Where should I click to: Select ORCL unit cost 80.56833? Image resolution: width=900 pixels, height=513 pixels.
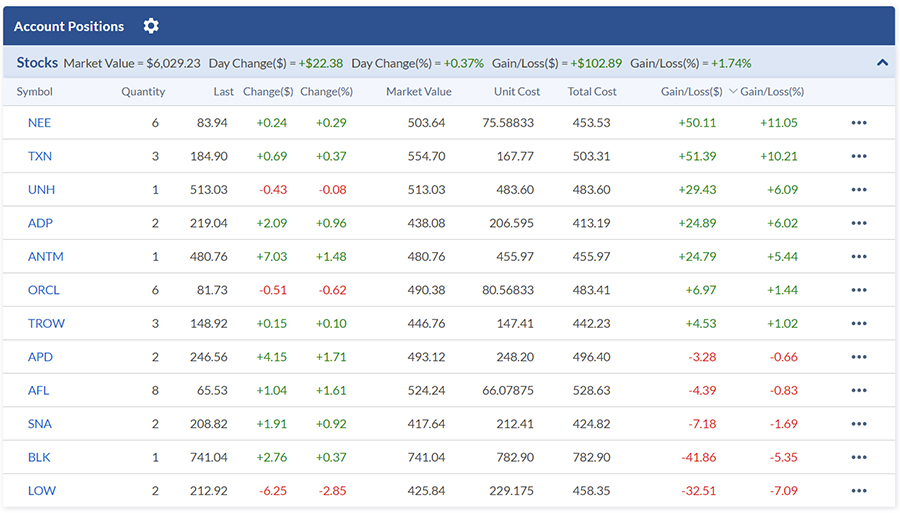pos(508,290)
